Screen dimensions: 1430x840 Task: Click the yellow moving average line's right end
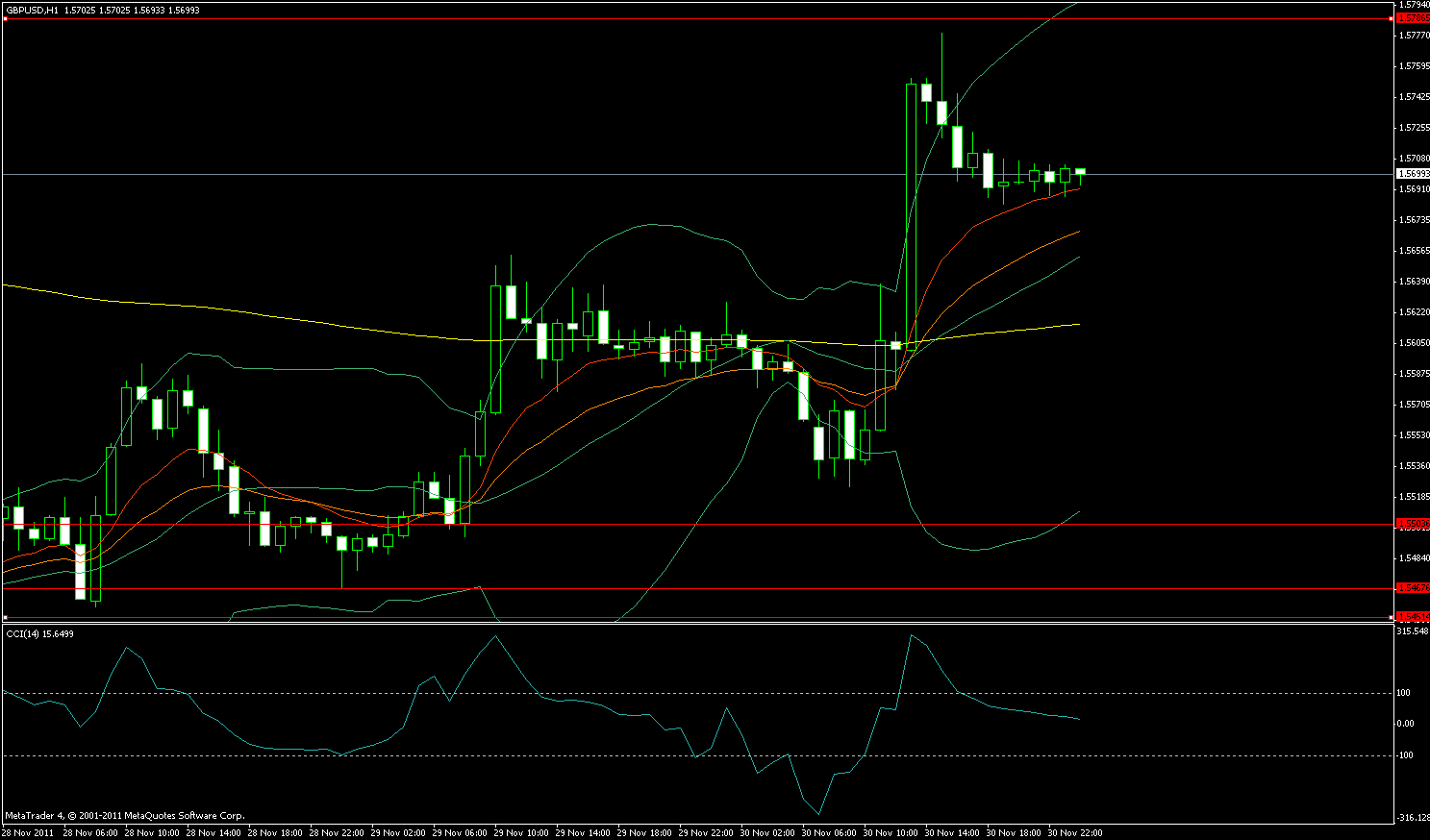1077,325
